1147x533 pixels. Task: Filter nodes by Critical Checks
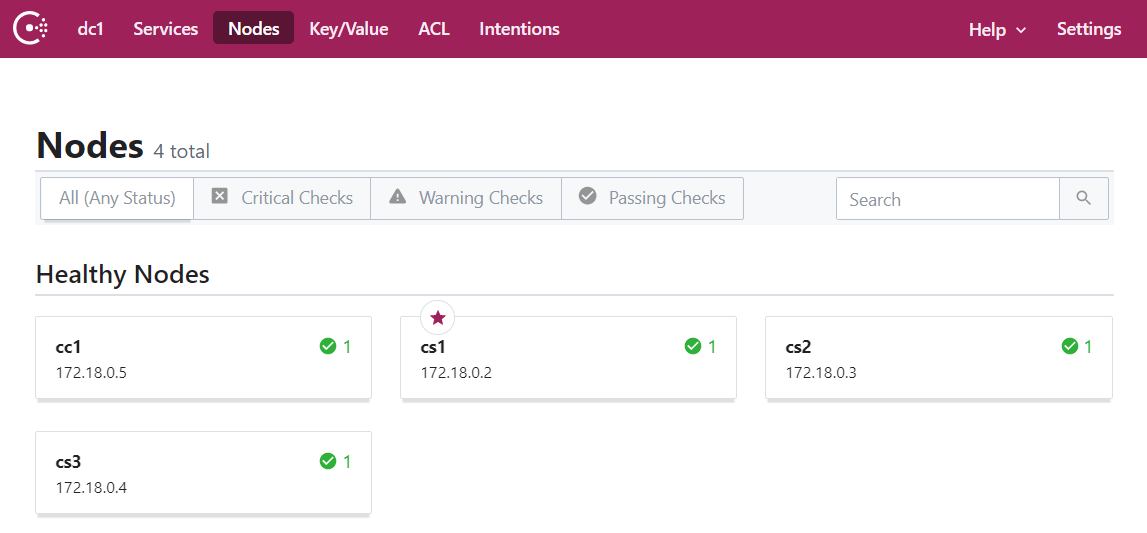pyautogui.click(x=282, y=198)
